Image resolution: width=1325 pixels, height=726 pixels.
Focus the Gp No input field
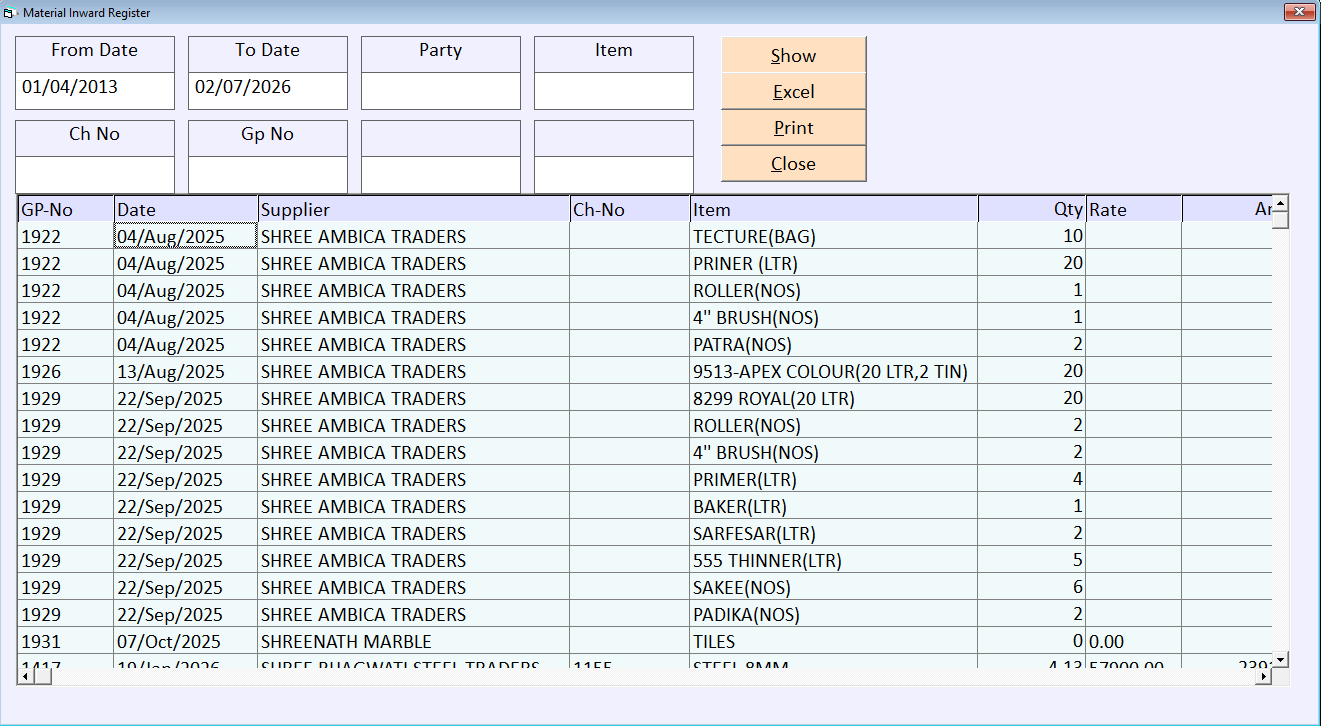(x=268, y=174)
